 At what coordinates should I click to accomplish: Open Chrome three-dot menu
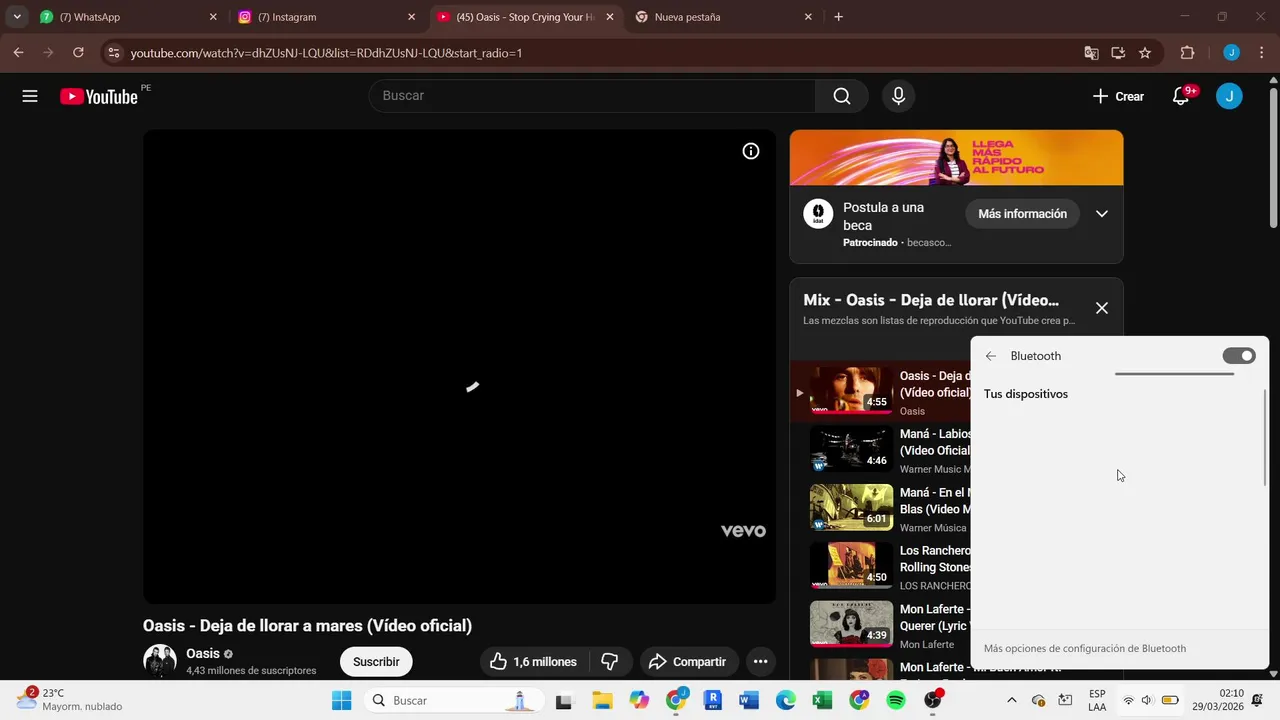click(x=1261, y=52)
